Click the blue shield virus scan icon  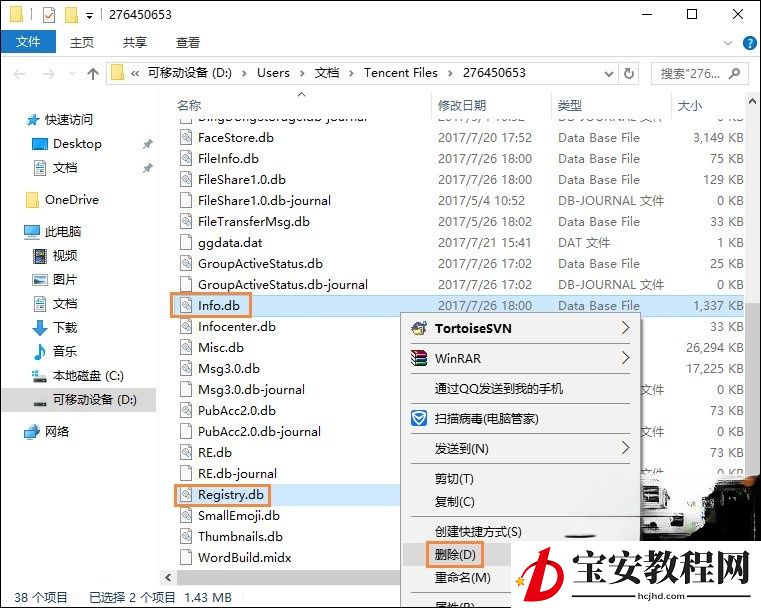[x=419, y=418]
